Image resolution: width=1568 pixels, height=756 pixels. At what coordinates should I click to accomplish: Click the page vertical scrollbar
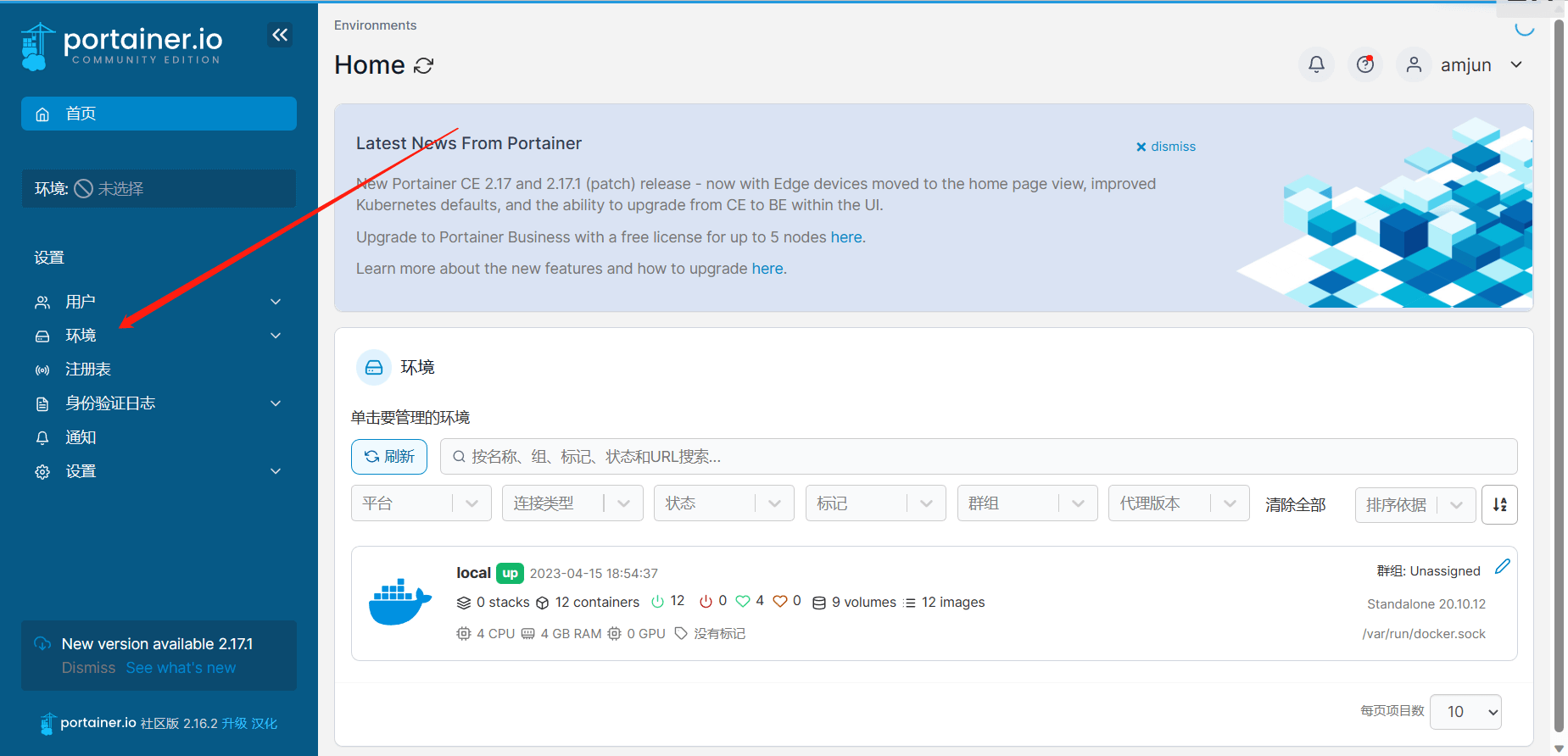(1559, 375)
